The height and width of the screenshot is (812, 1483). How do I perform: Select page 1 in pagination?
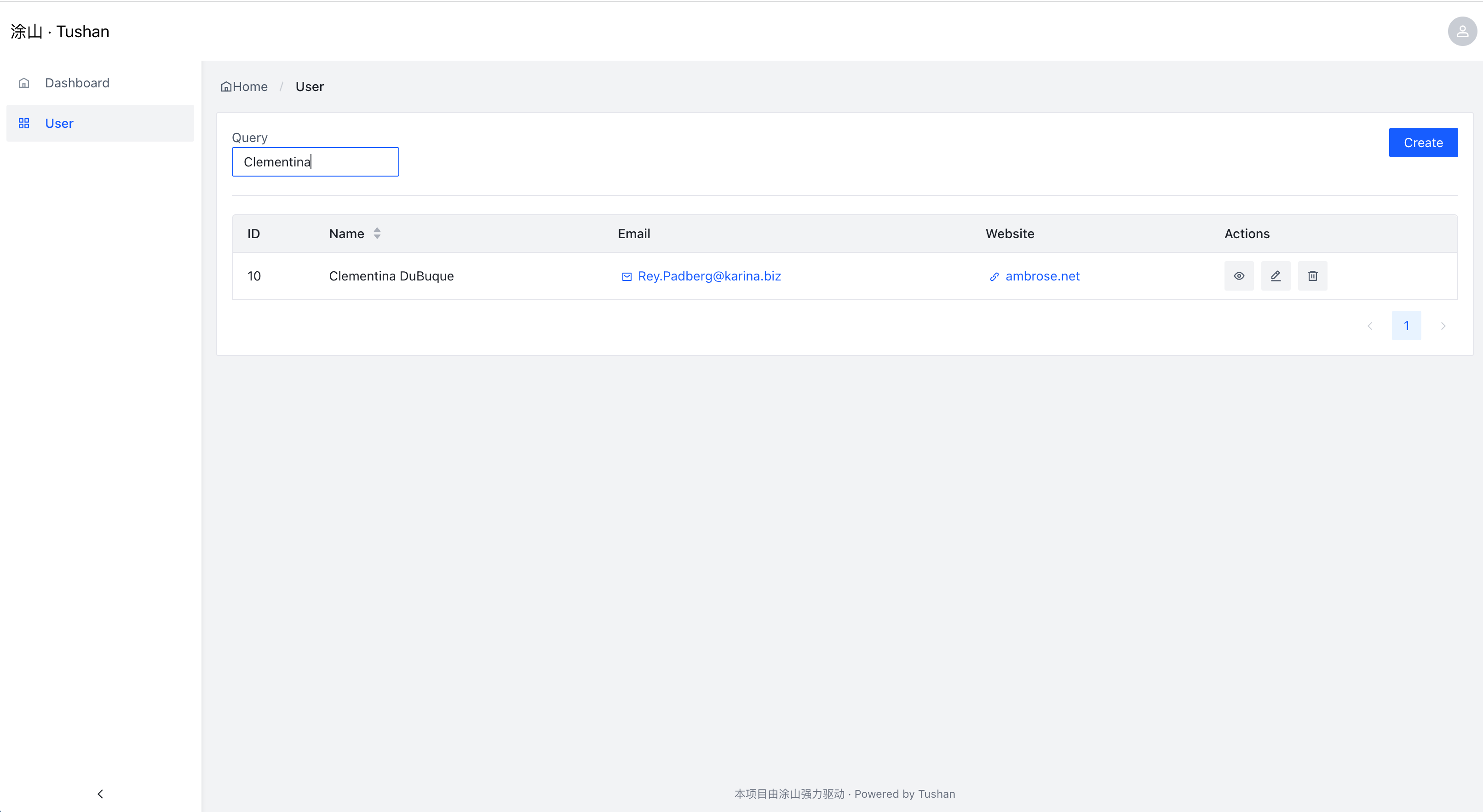click(x=1407, y=326)
